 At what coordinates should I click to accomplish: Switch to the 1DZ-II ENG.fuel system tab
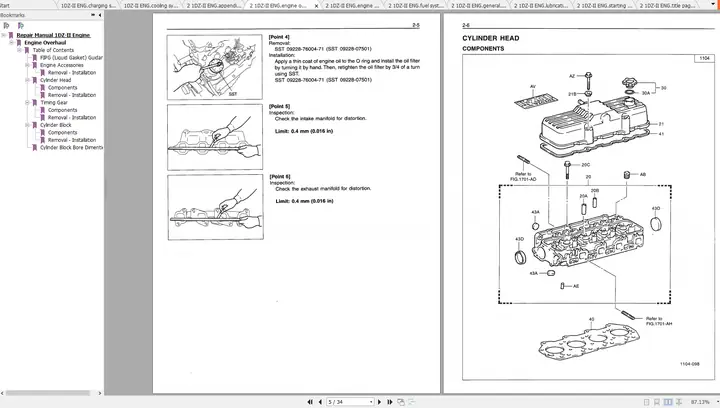415,6
